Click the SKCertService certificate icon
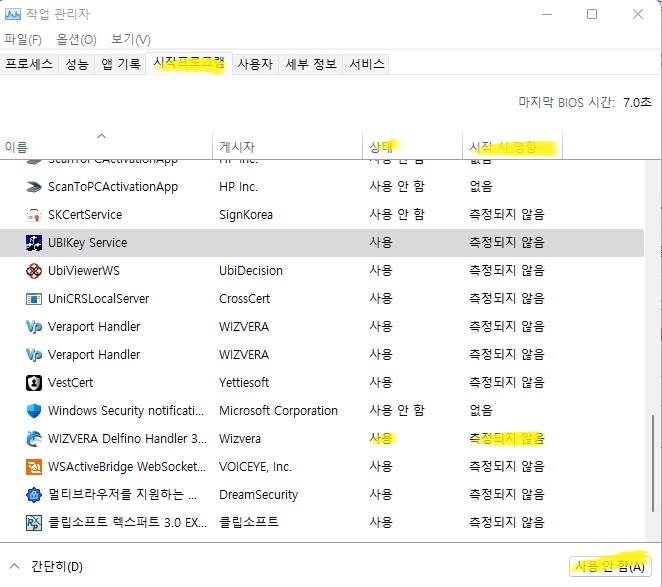662x587 pixels. [34, 215]
